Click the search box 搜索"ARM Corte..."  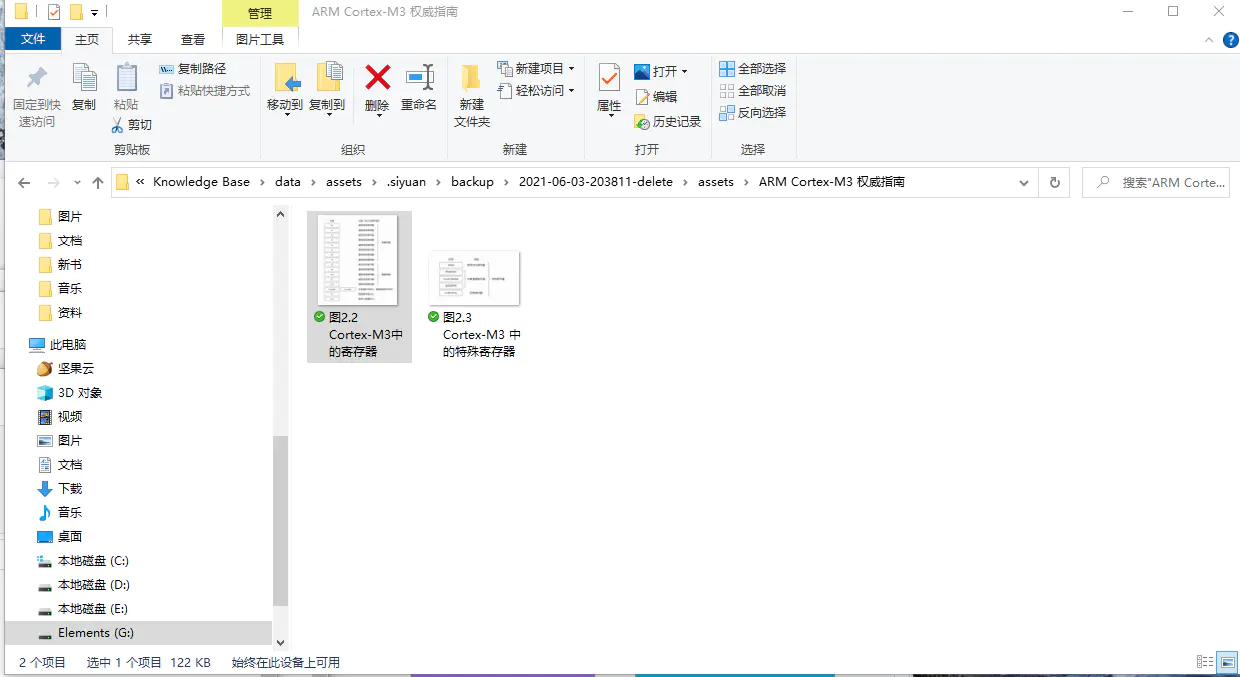(x=1156, y=183)
